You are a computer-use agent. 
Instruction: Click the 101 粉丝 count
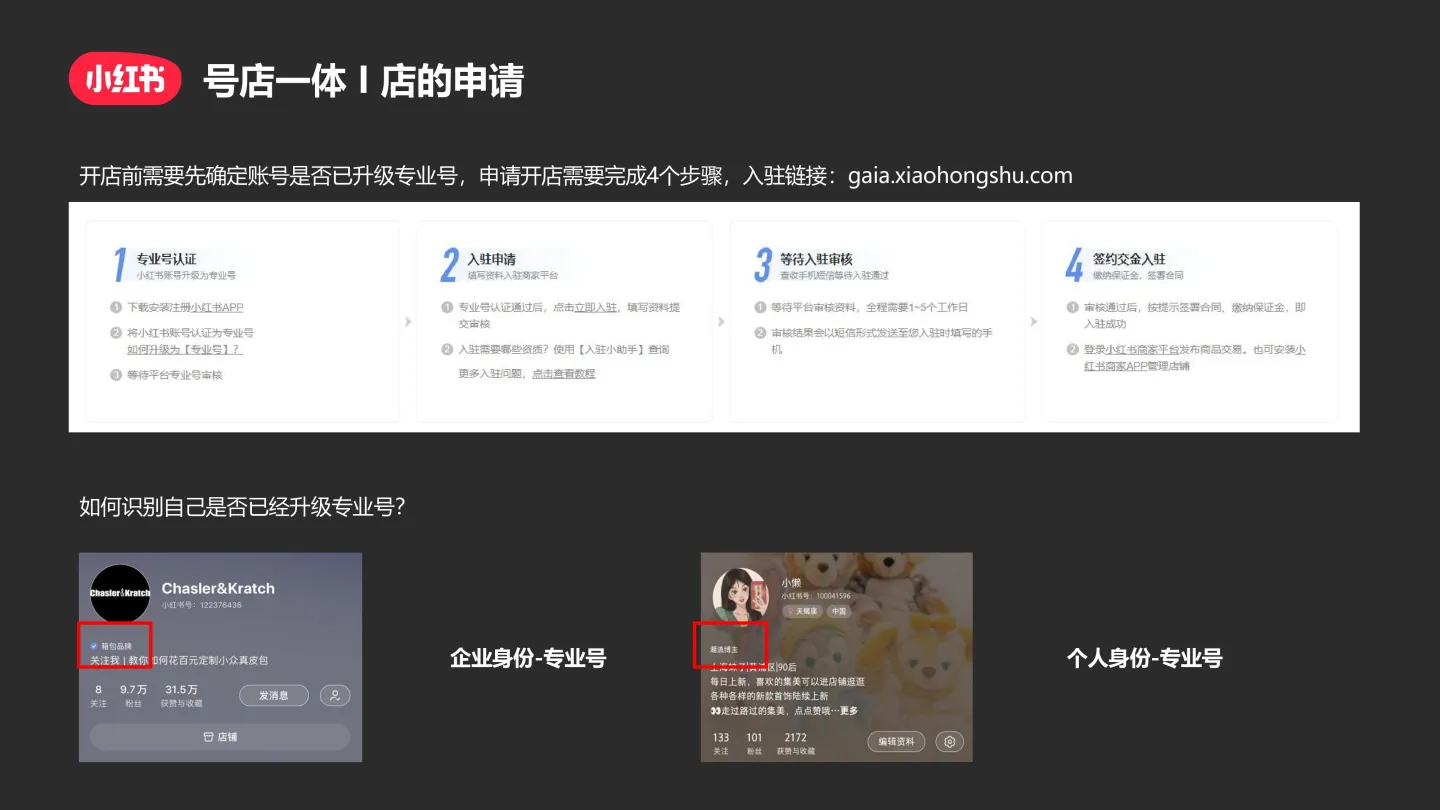754,743
